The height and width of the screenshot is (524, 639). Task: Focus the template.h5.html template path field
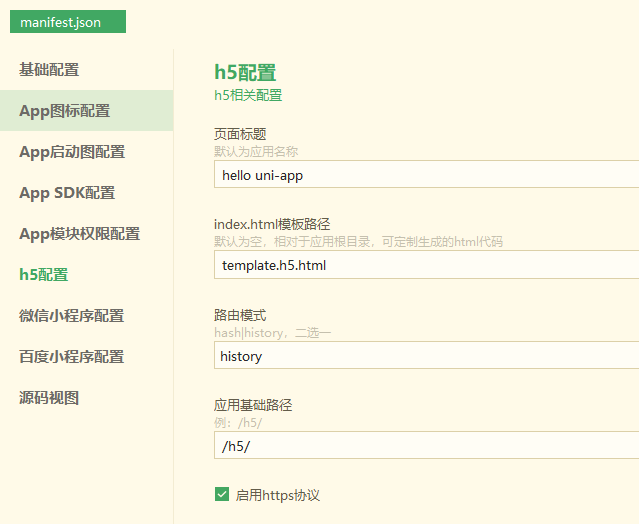click(426, 265)
